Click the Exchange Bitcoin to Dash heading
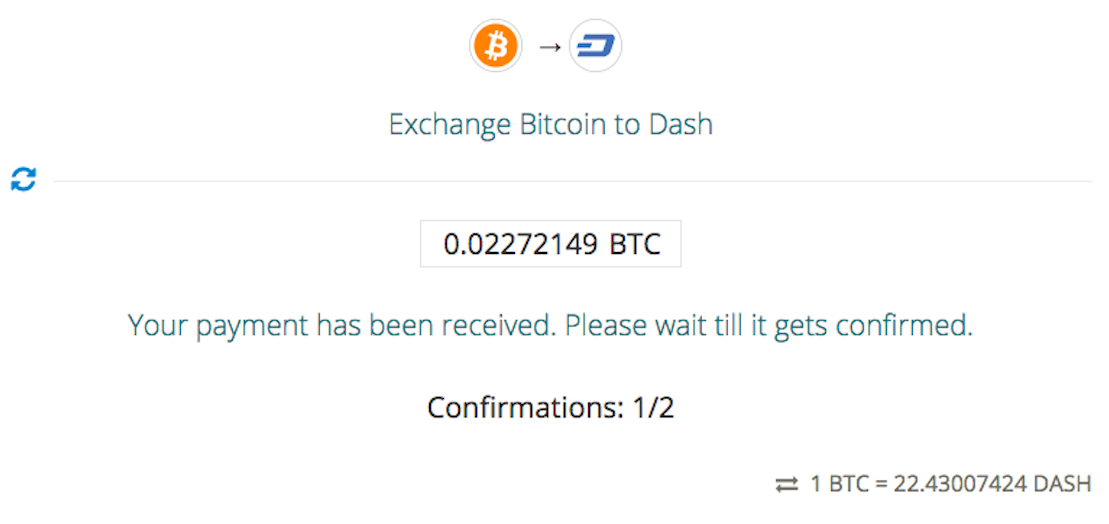Screen dimensions: 1109x524 550,124
